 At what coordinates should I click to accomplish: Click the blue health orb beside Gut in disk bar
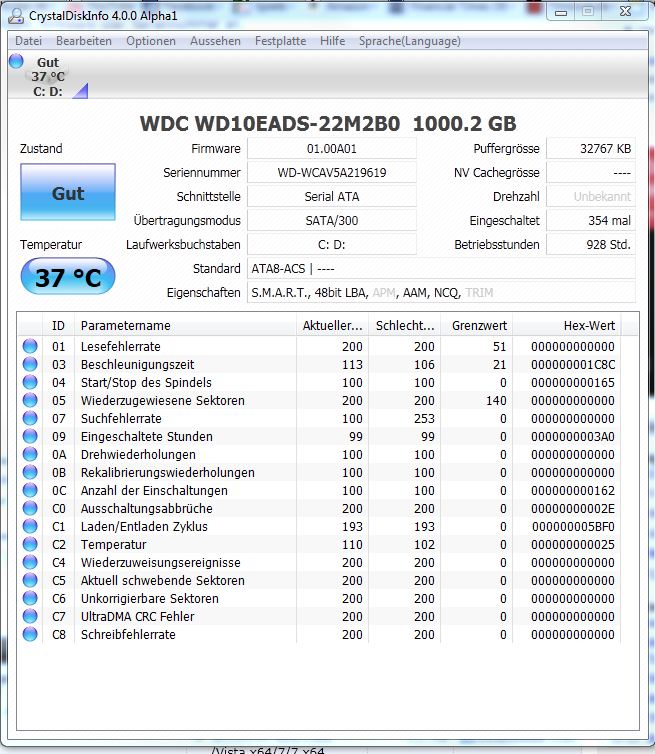point(16,61)
